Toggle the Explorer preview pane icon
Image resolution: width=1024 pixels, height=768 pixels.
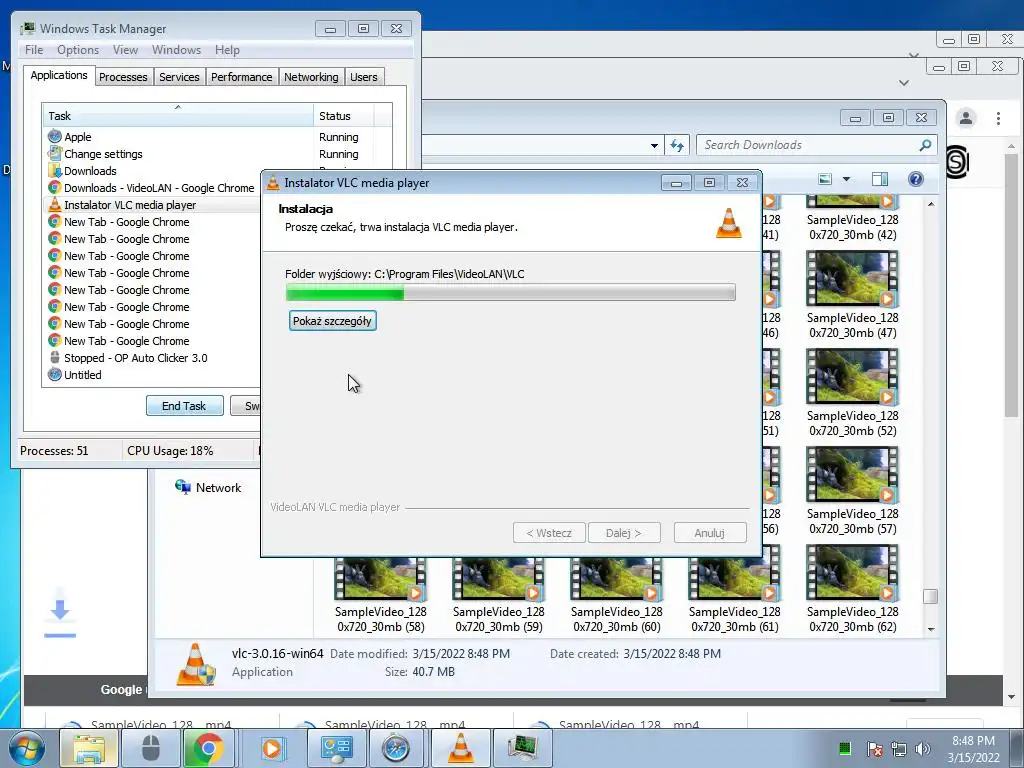click(880, 179)
